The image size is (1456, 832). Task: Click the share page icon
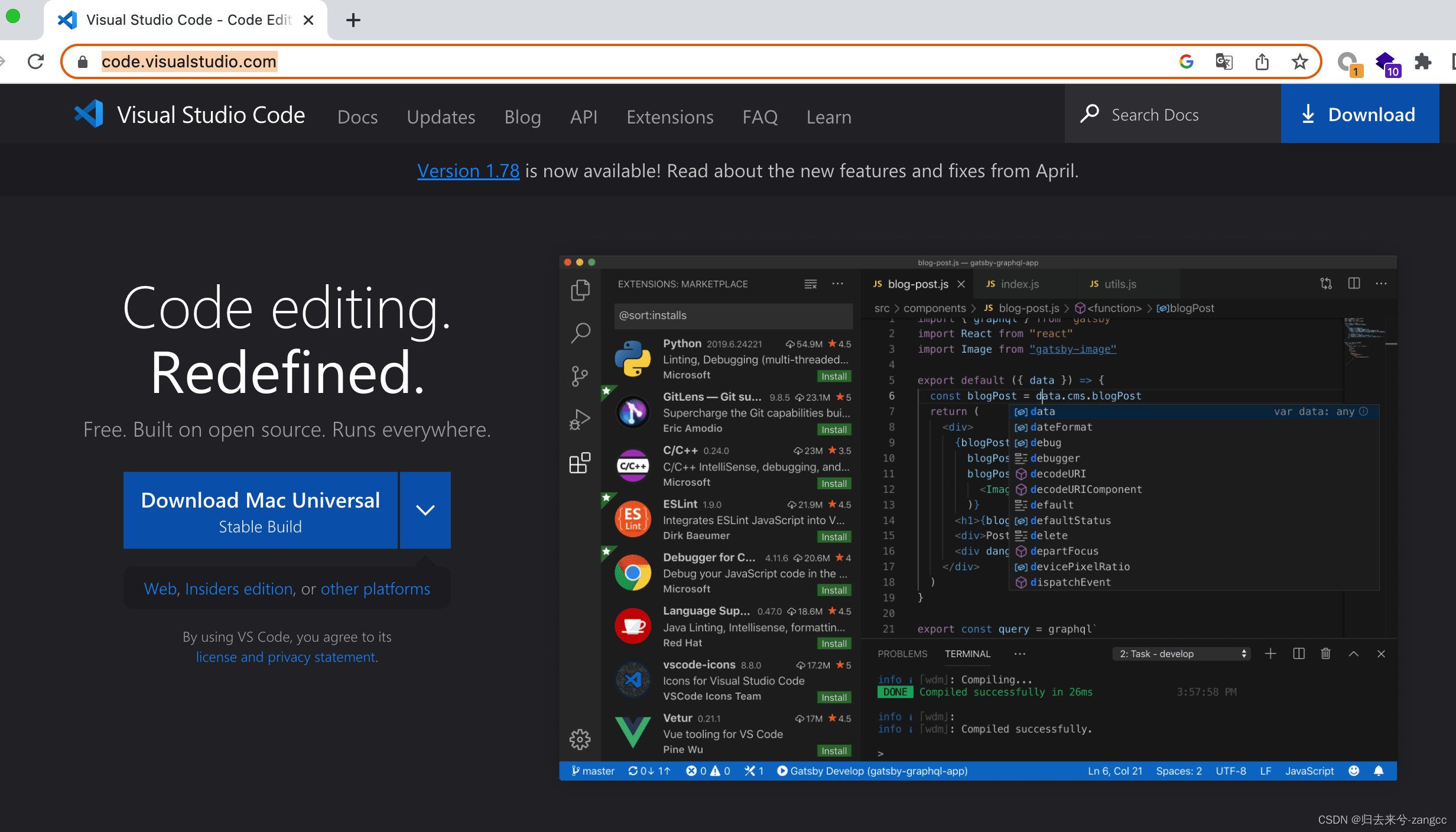pos(1262,61)
